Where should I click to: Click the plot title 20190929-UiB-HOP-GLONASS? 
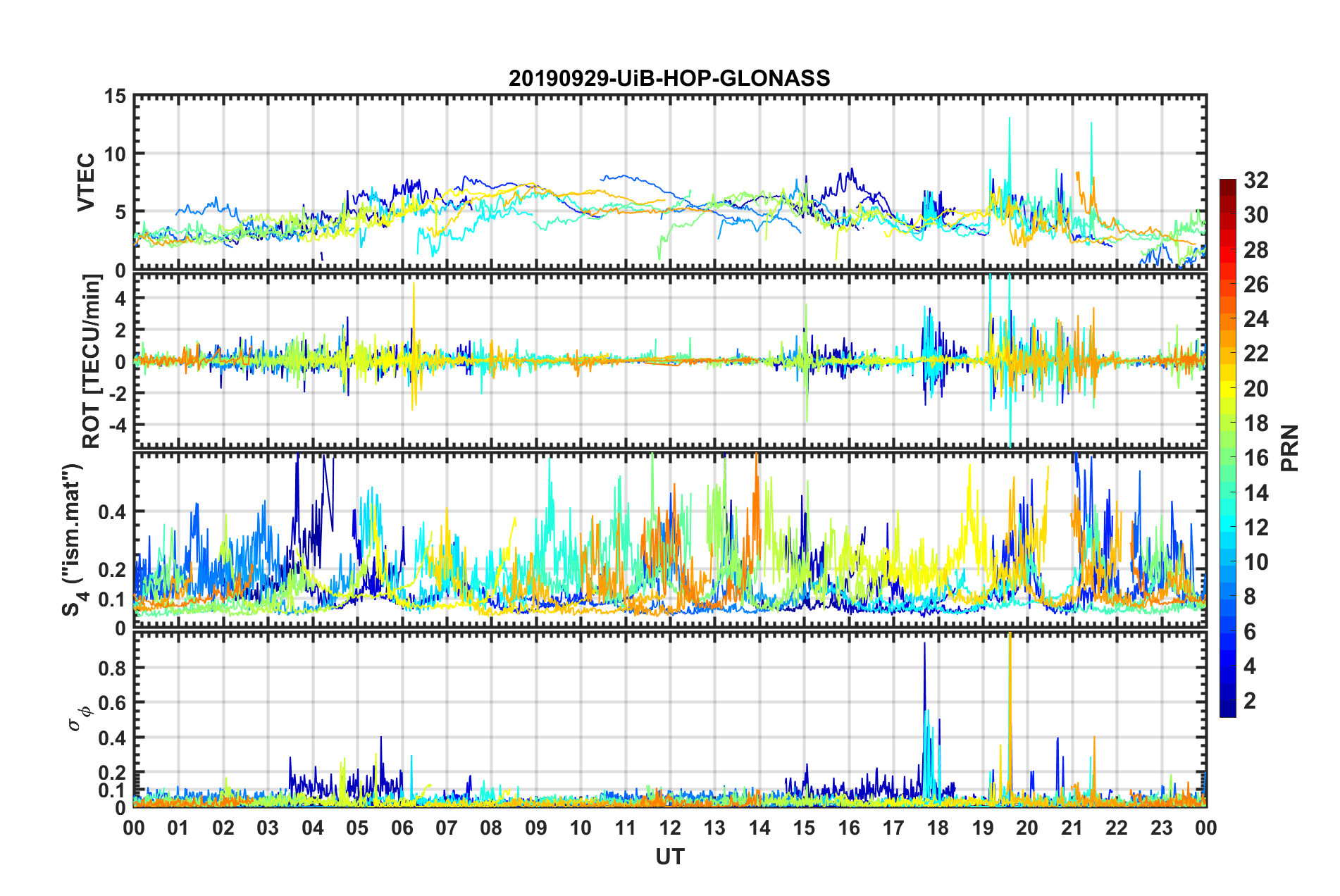[x=669, y=78]
